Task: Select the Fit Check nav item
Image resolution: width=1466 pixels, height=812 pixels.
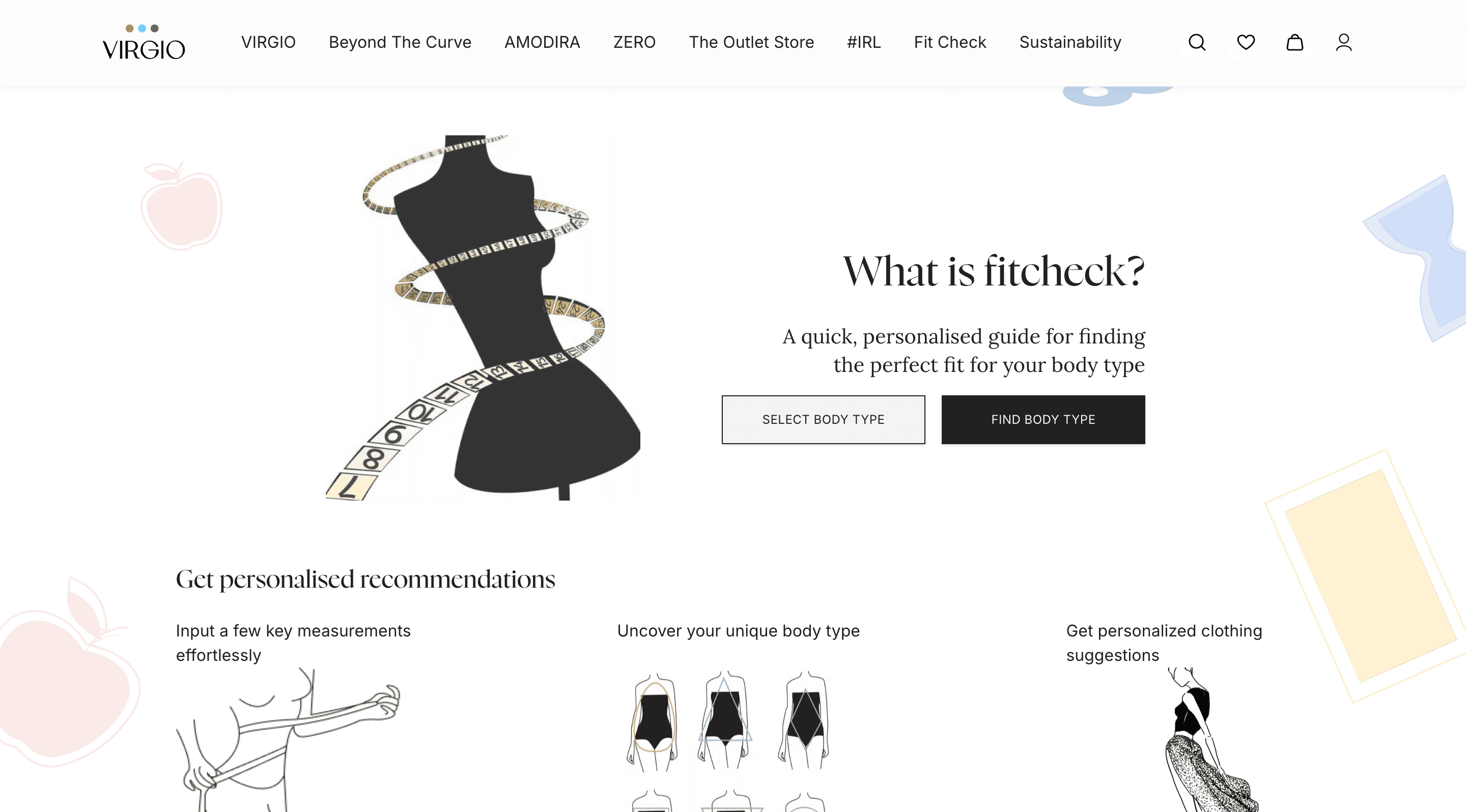Action: tap(950, 42)
